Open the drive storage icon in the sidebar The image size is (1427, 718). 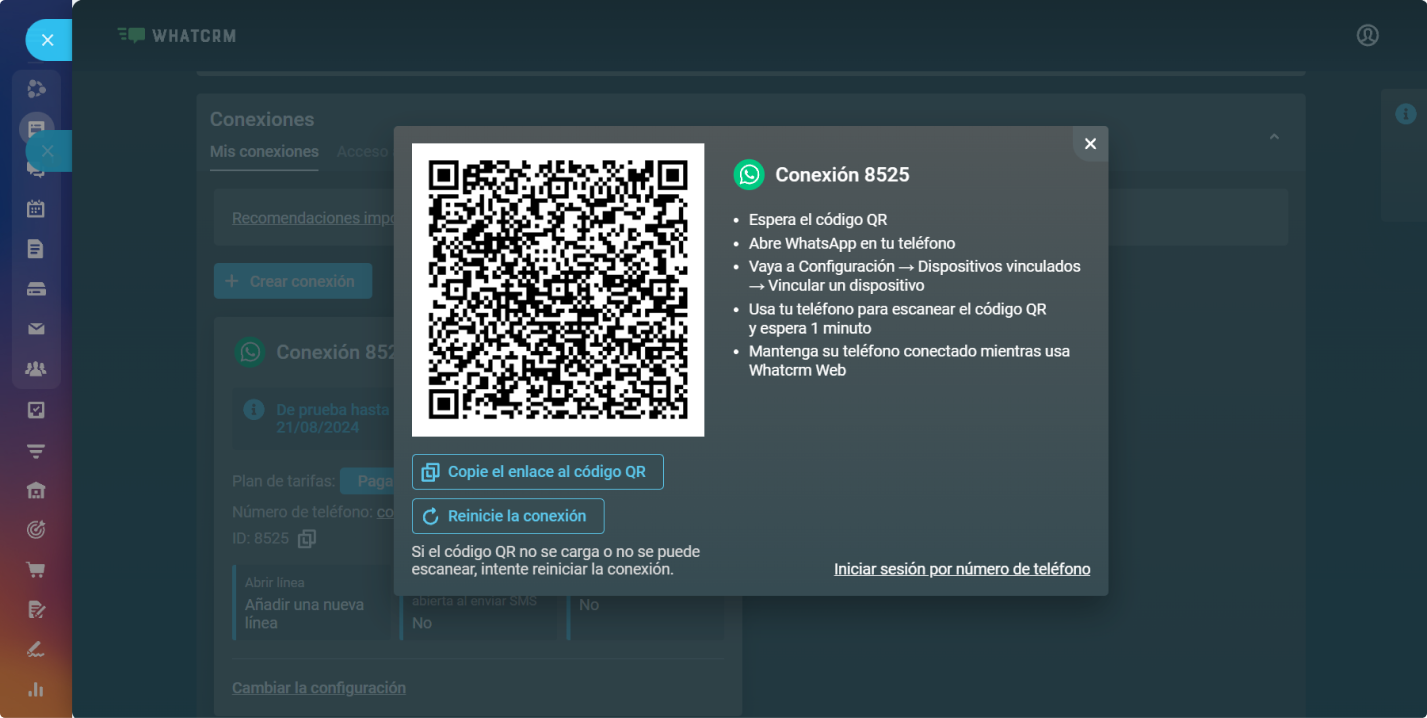(36, 289)
